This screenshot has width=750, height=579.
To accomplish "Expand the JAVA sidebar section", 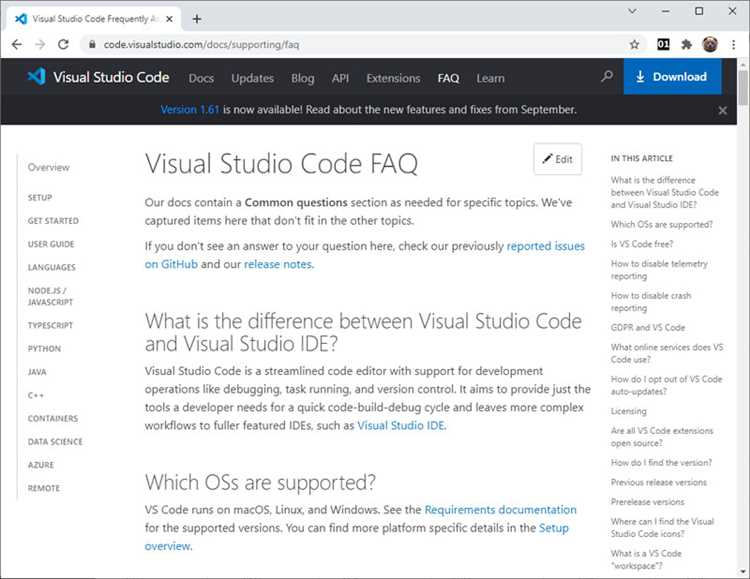I will pos(37,372).
